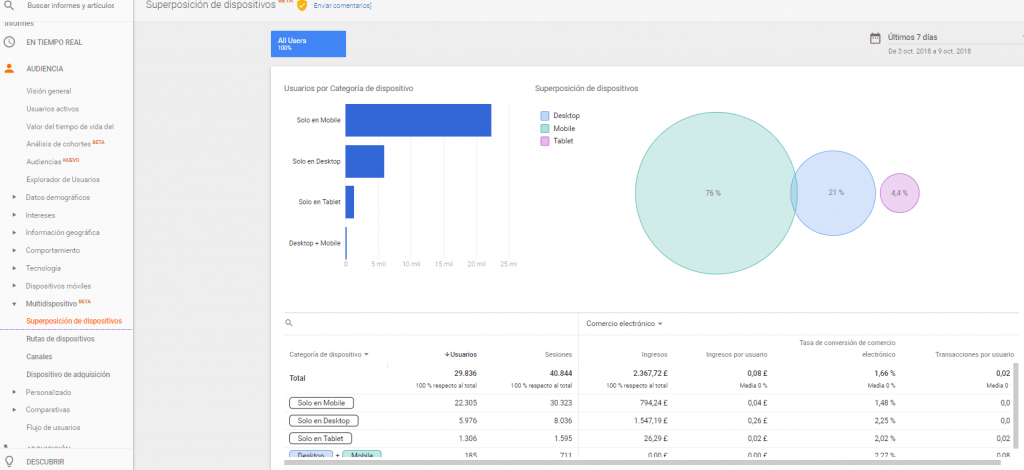Click the Descubrir lightbulb icon
This screenshot has width=1024, height=470.
[9, 462]
